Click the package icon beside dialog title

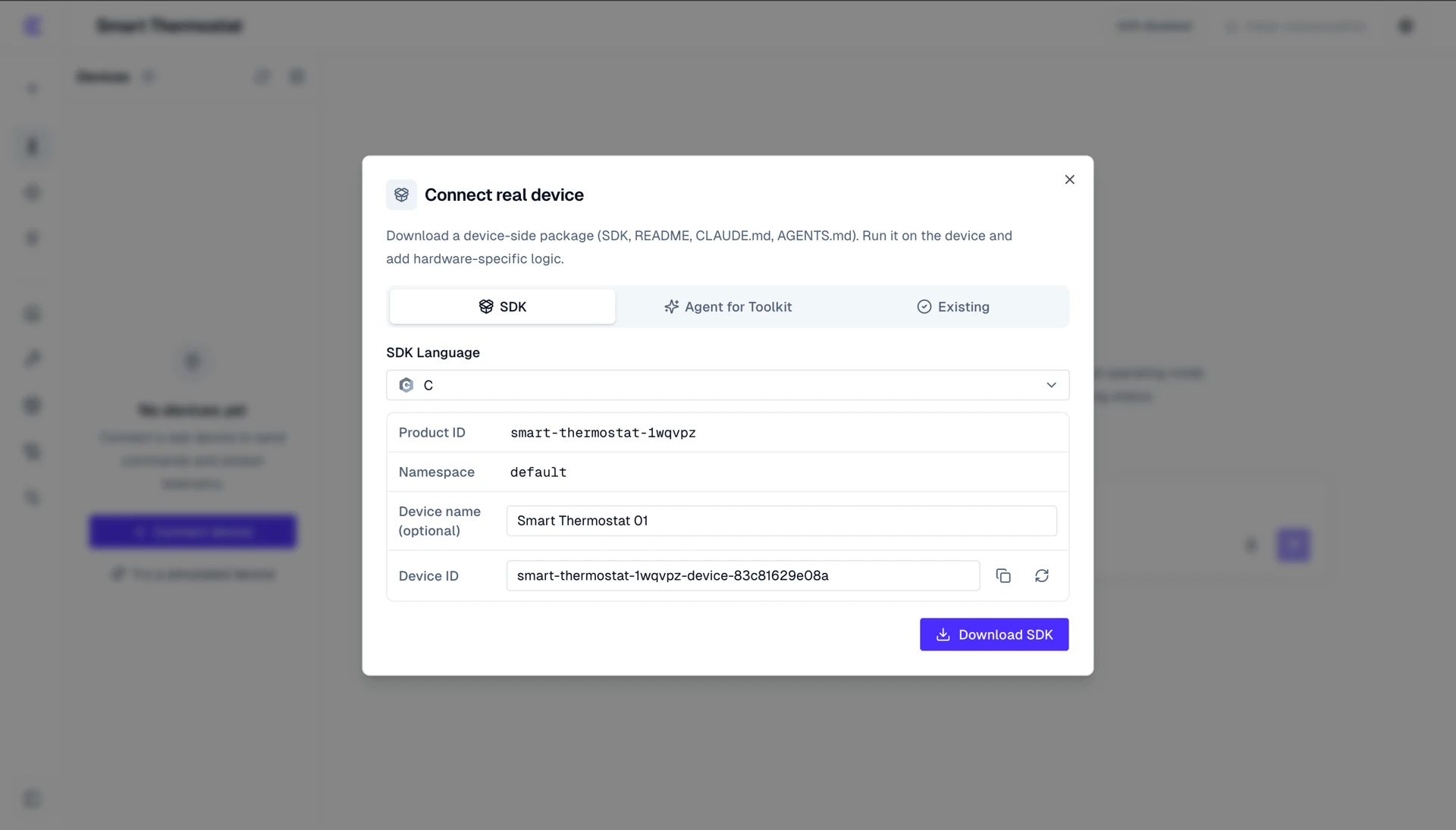(x=401, y=195)
